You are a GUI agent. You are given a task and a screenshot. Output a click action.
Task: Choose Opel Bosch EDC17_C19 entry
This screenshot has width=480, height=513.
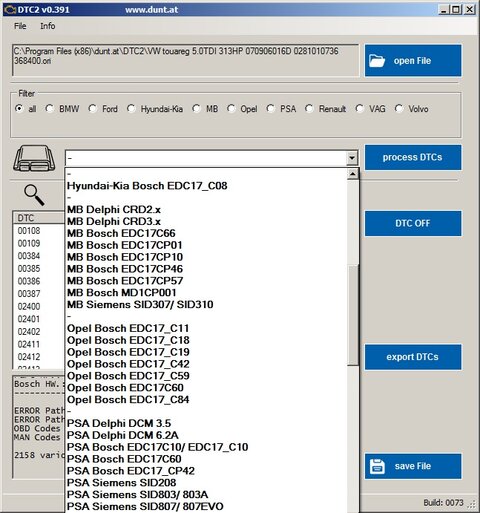pyautogui.click(x=207, y=352)
